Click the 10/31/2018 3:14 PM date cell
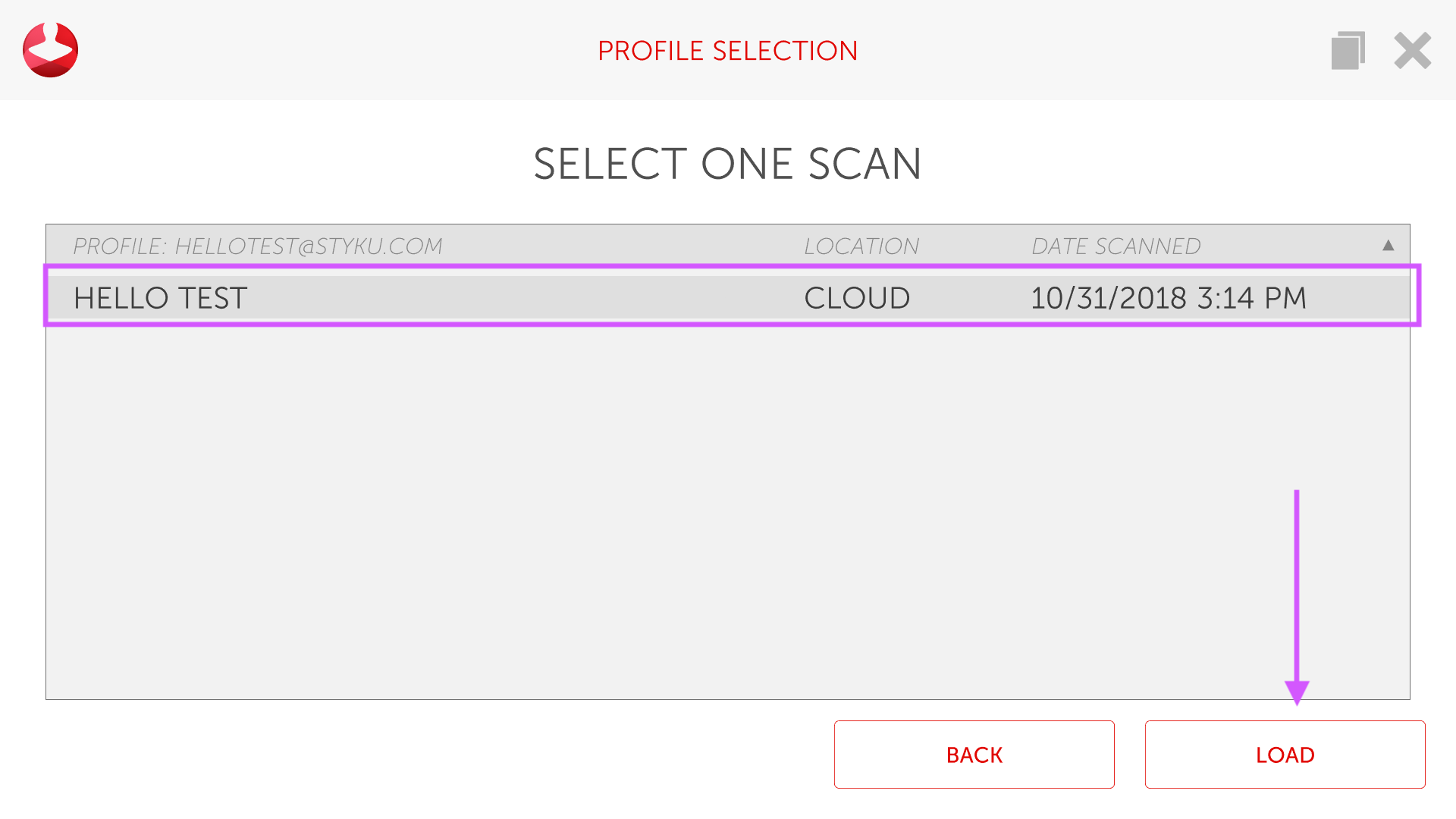The height and width of the screenshot is (819, 1456). [1168, 298]
